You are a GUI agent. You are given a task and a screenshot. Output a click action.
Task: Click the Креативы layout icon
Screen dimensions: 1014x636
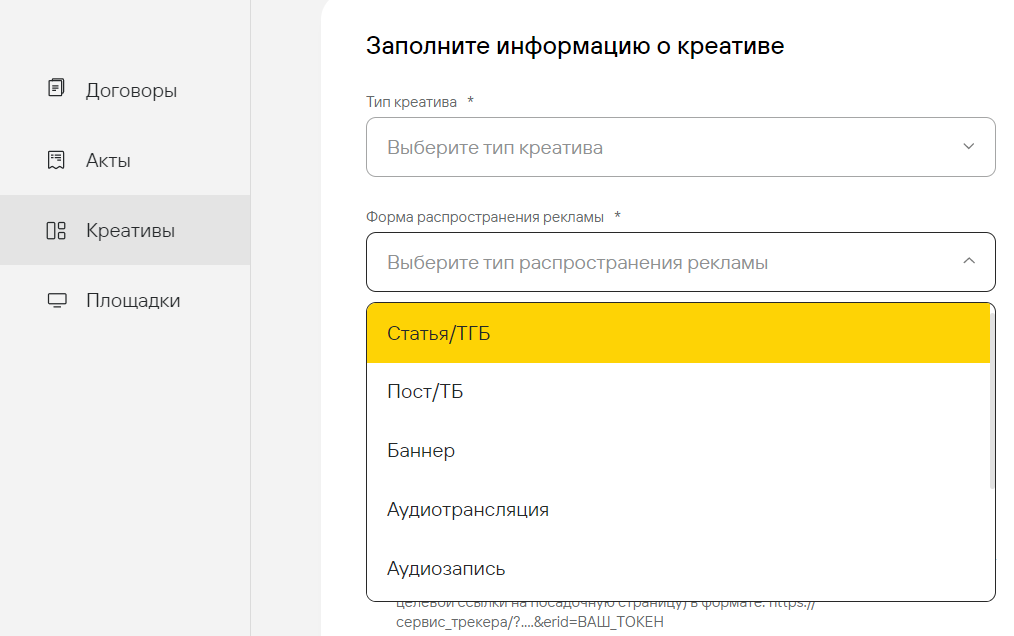point(56,231)
